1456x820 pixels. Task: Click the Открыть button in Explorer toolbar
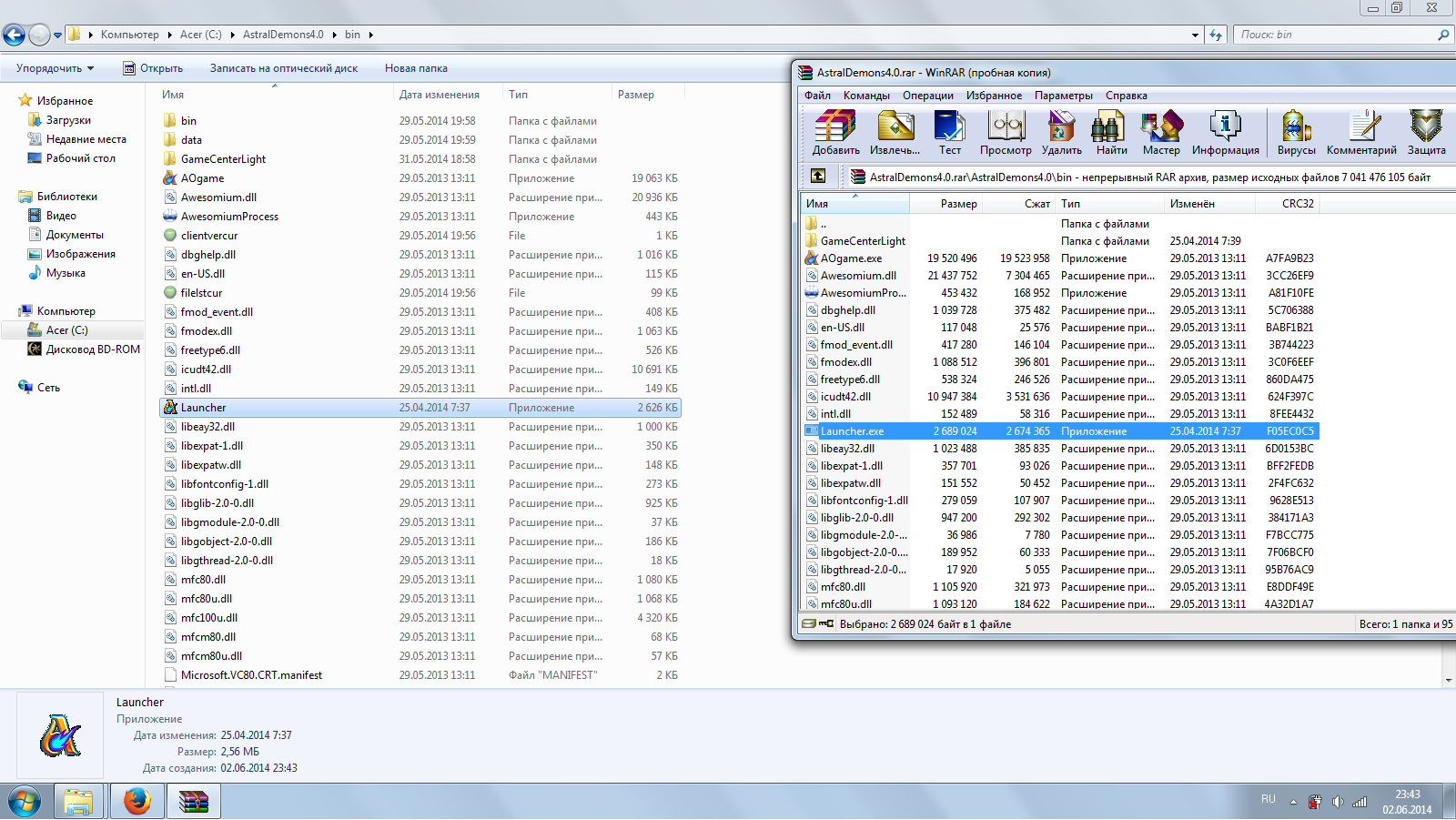pos(153,68)
